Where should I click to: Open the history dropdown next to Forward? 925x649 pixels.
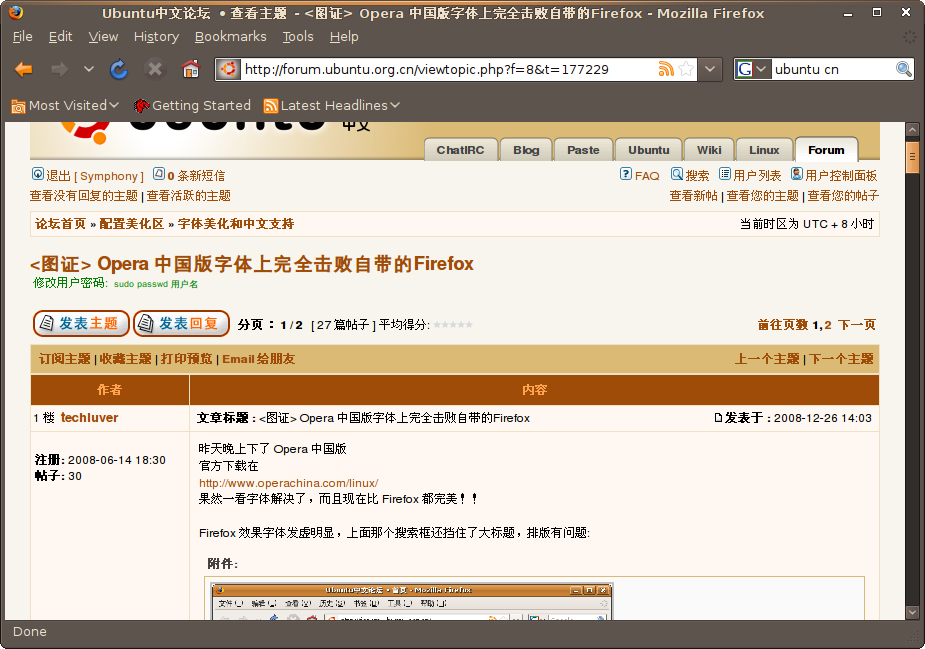88,70
